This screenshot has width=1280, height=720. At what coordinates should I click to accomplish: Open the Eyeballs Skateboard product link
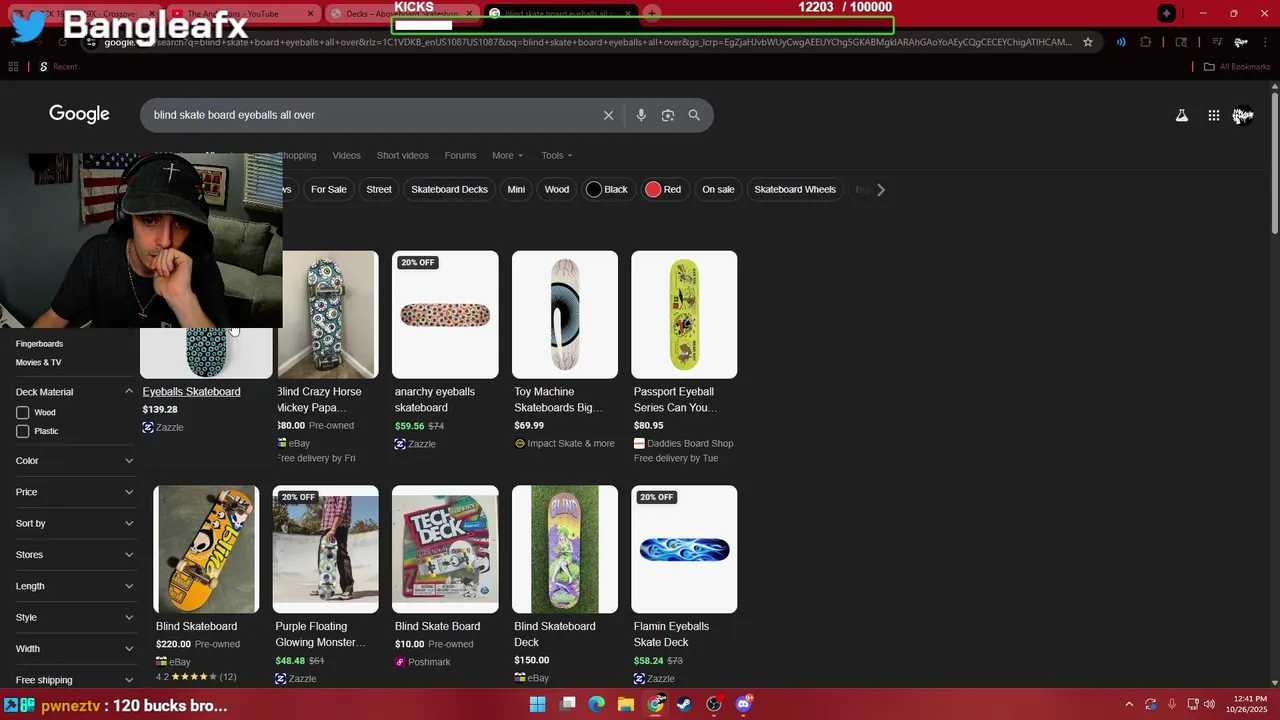tap(191, 392)
